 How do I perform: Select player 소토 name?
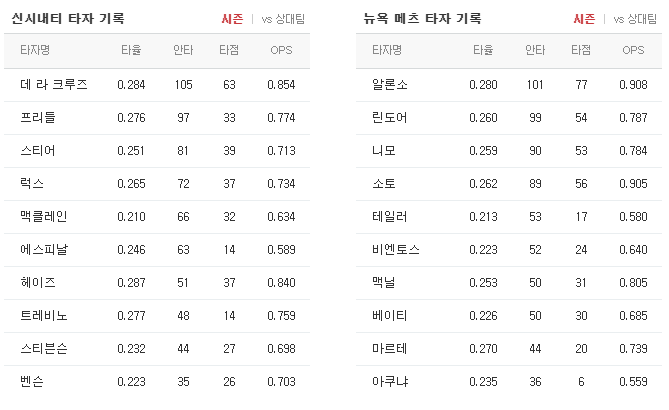coord(384,183)
